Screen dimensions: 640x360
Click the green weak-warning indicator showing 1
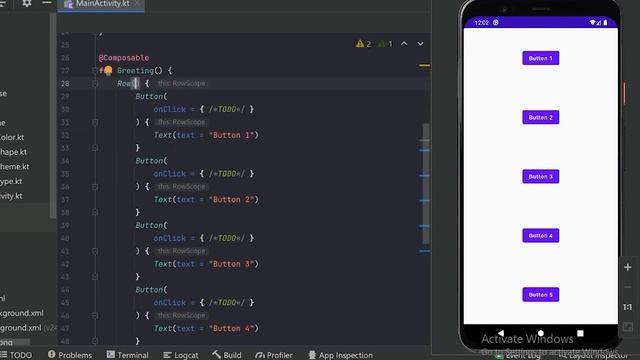(385, 44)
